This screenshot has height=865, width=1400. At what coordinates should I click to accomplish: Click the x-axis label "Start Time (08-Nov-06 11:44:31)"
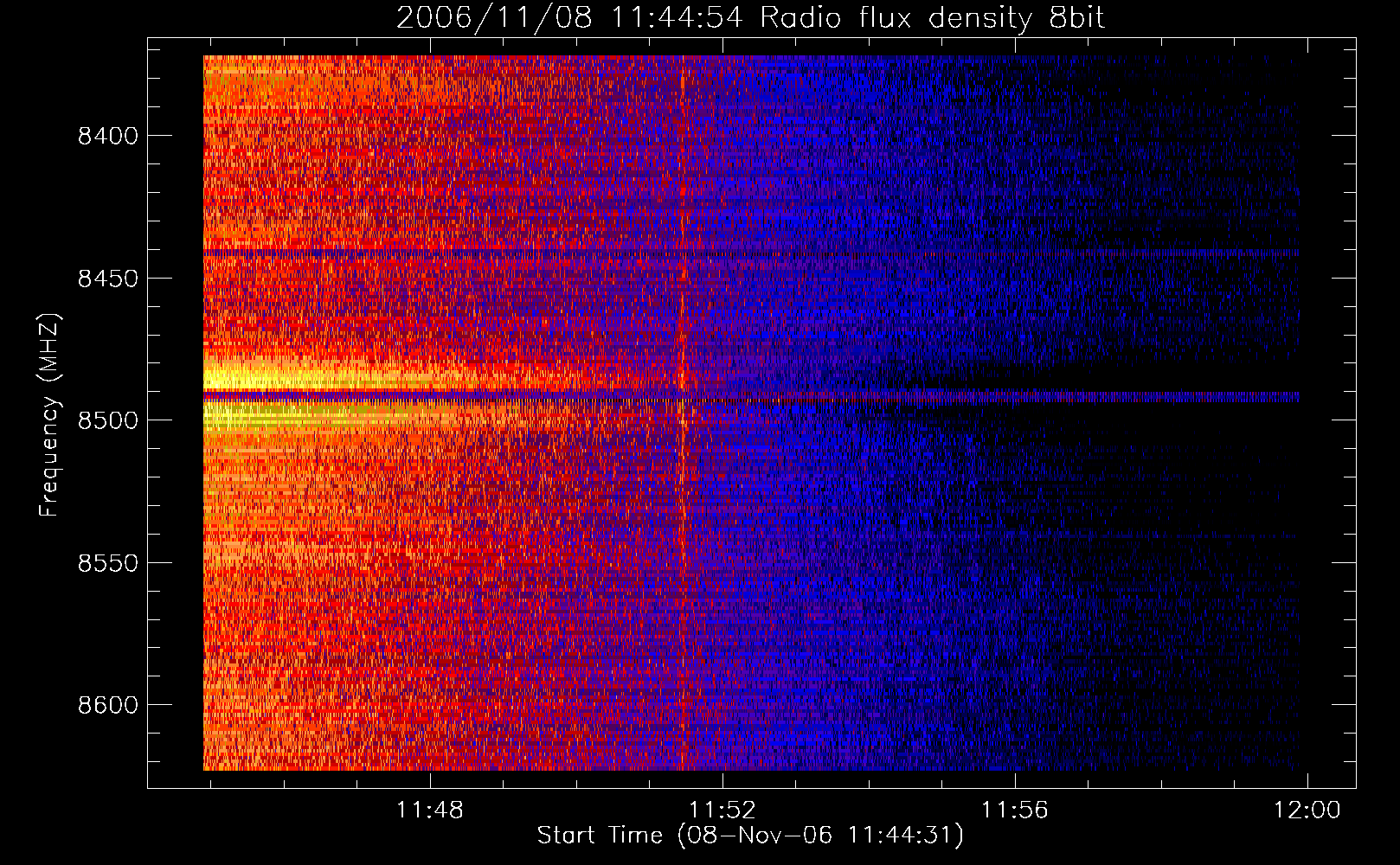(750, 836)
